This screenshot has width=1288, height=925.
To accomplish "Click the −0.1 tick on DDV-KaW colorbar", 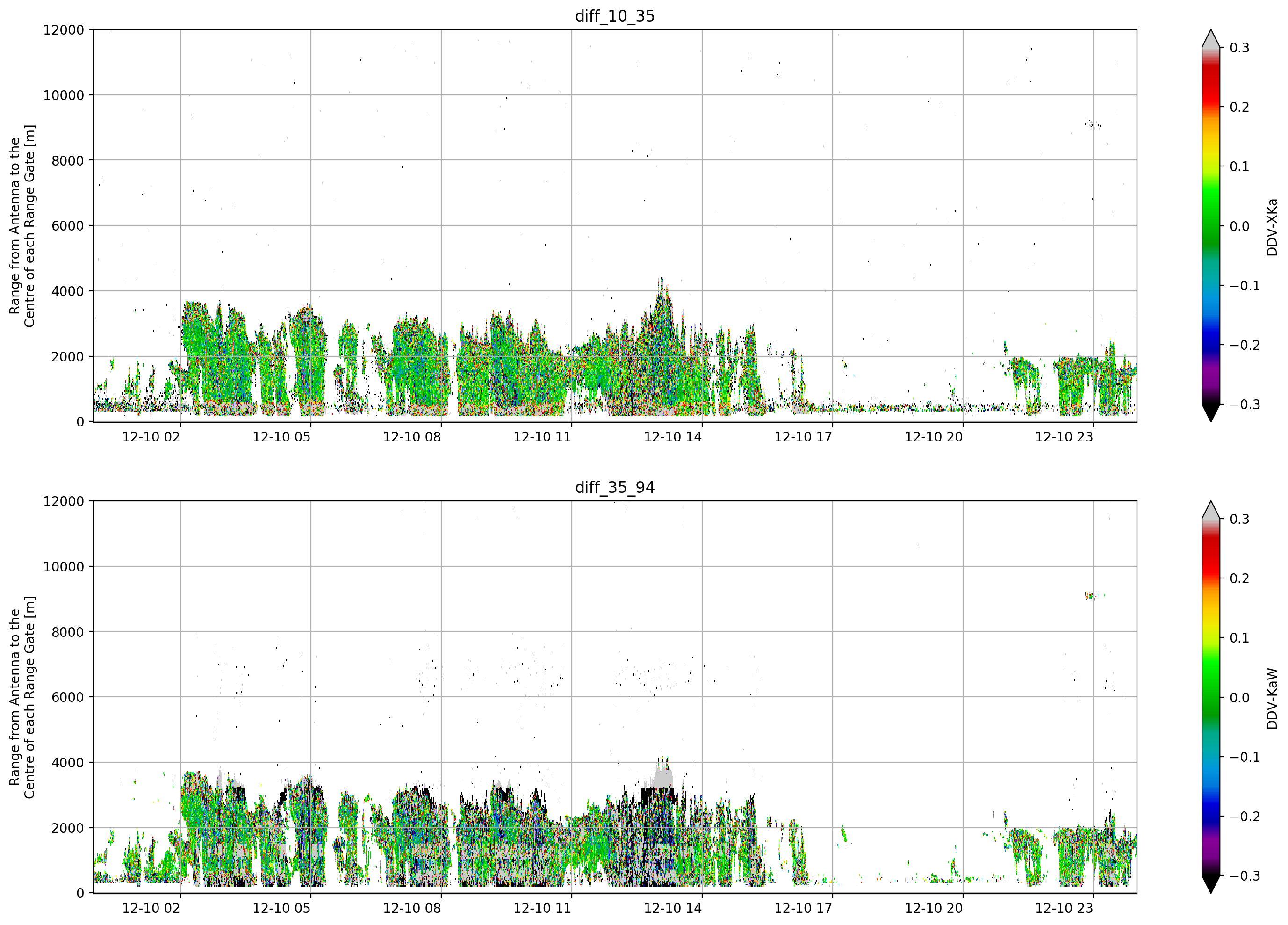I will click(x=1245, y=757).
